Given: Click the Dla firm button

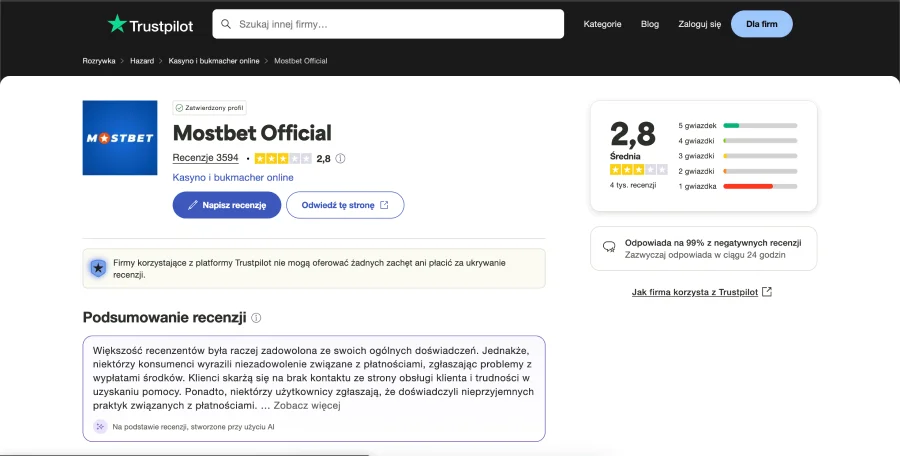Looking at the screenshot, I should click(x=762, y=24).
